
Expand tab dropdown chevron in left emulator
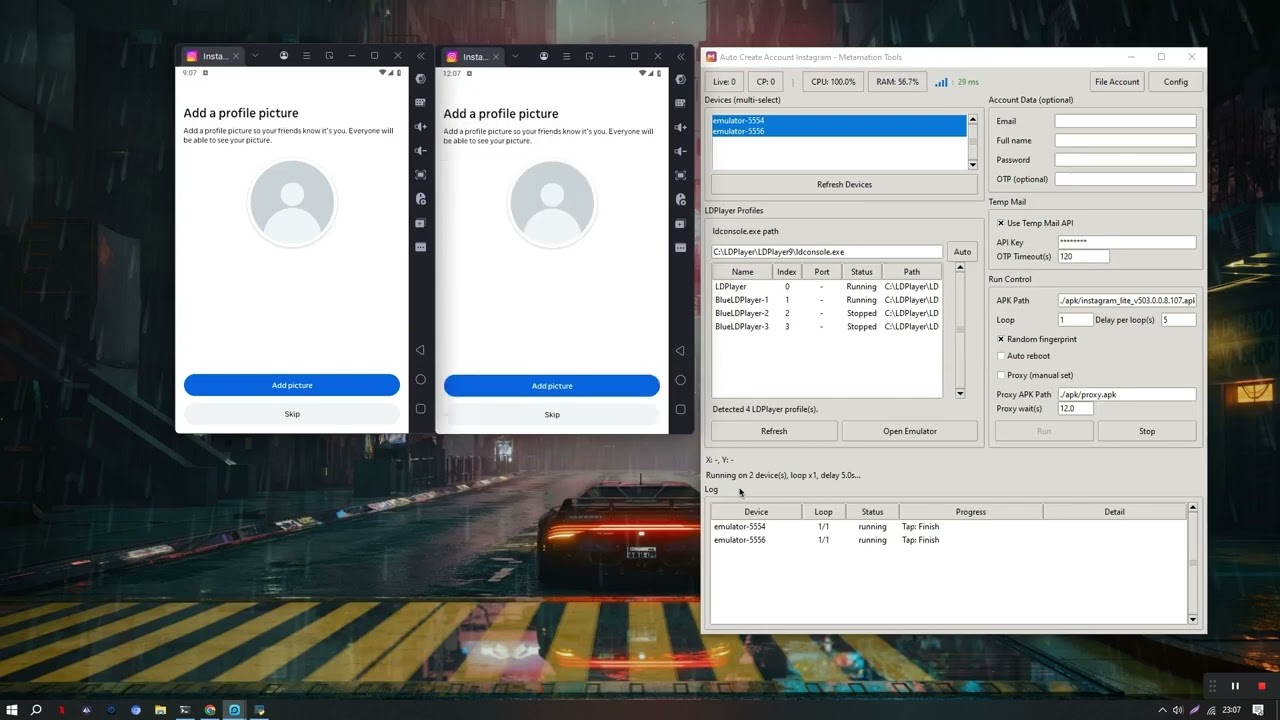pyautogui.click(x=255, y=56)
